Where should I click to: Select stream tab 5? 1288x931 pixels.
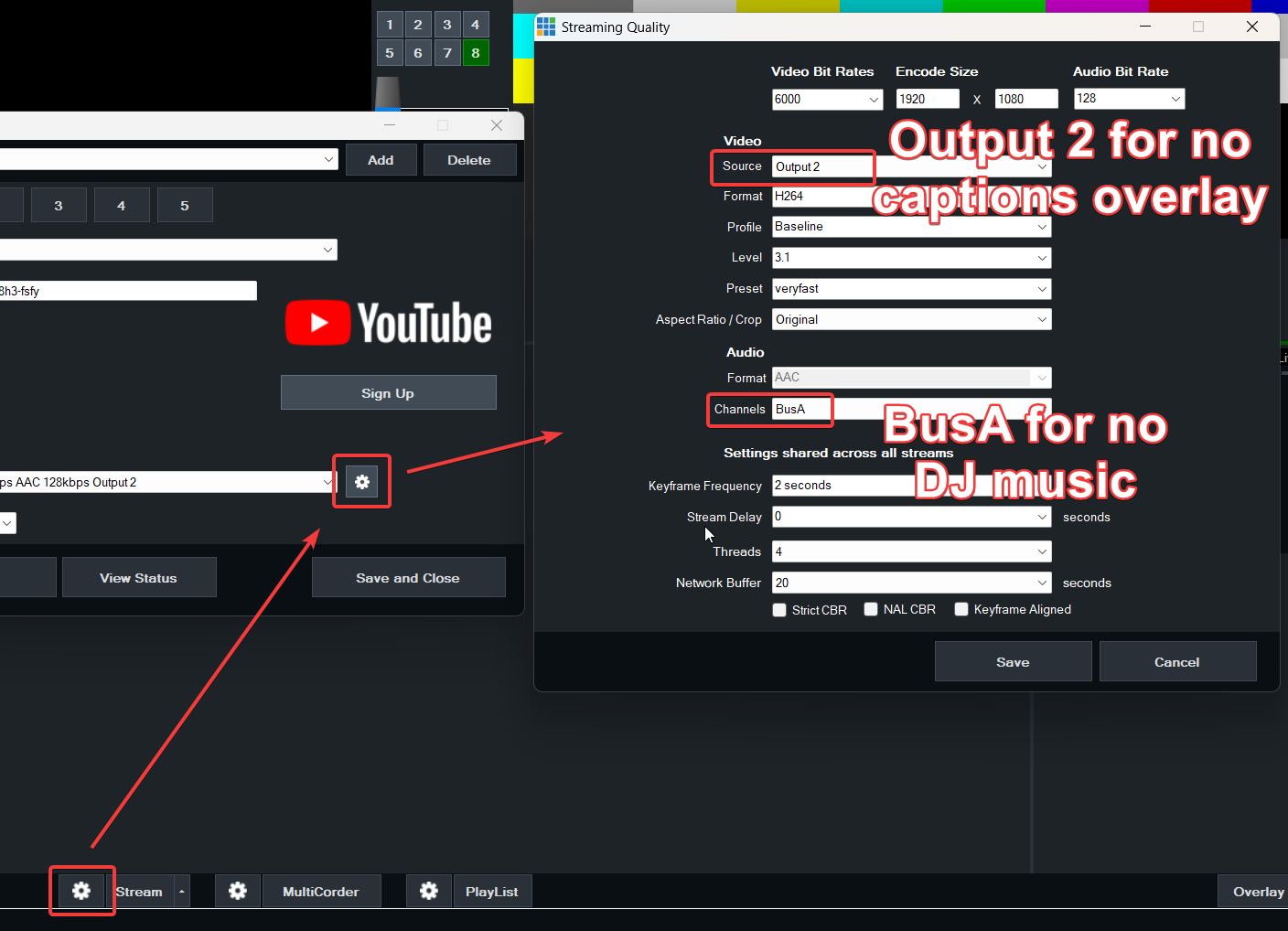click(185, 205)
